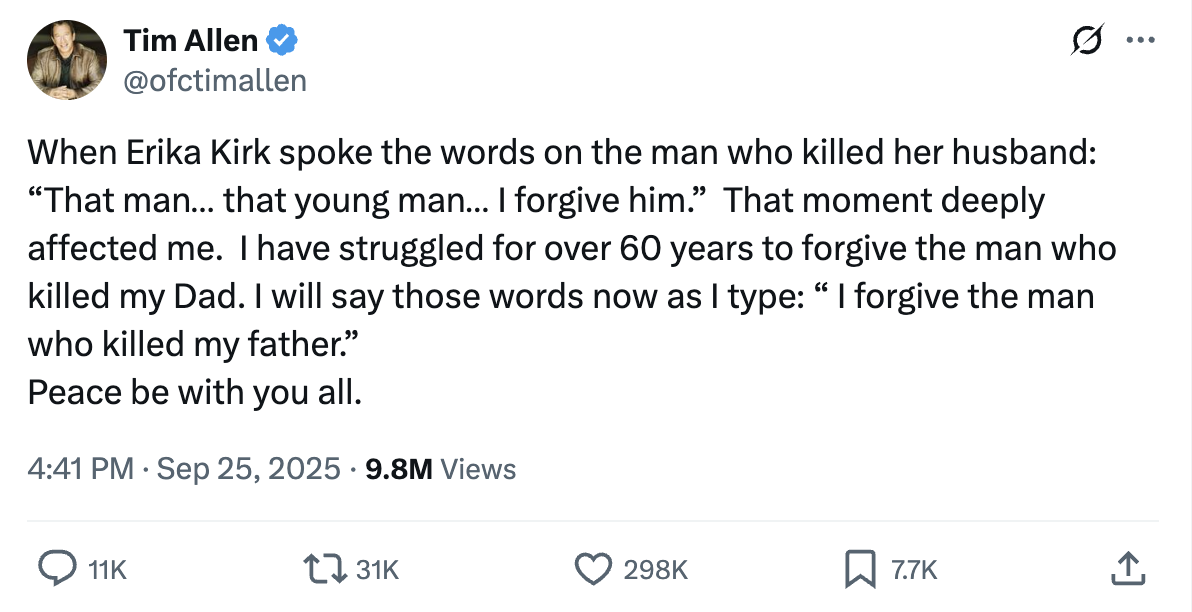Click the blue verified badge

(x=283, y=41)
